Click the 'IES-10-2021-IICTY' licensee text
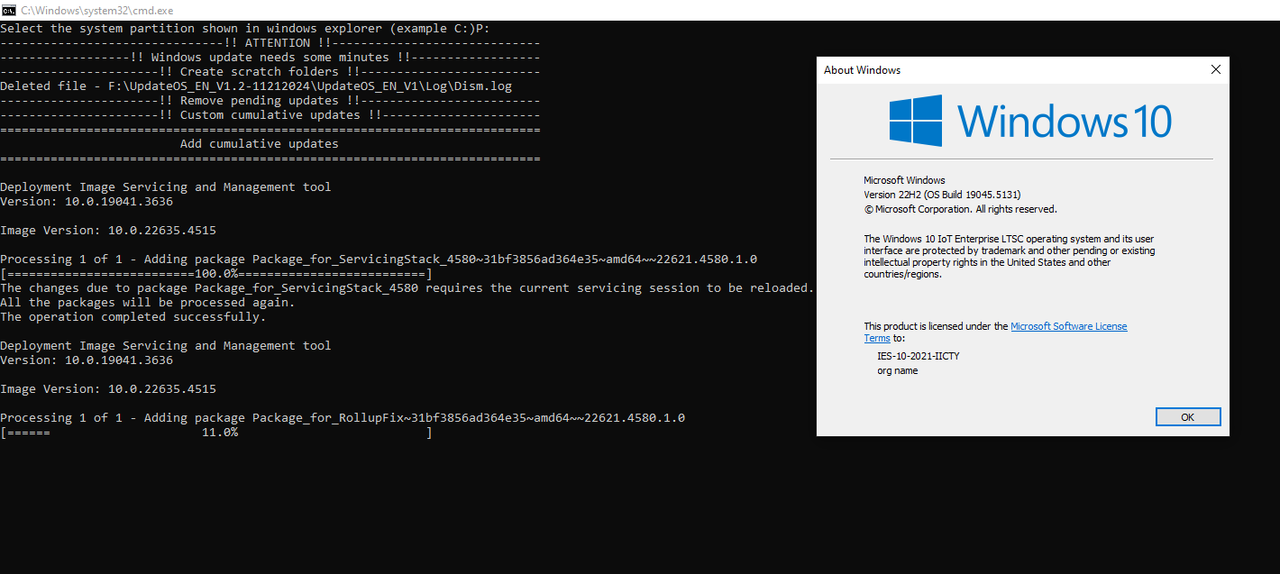Screen dimensions: 1280x574 pyautogui.click(x=918, y=356)
